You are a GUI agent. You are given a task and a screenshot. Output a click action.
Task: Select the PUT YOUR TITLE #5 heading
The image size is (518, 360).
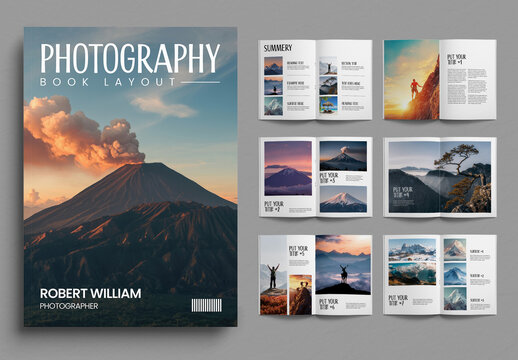click(298, 251)
